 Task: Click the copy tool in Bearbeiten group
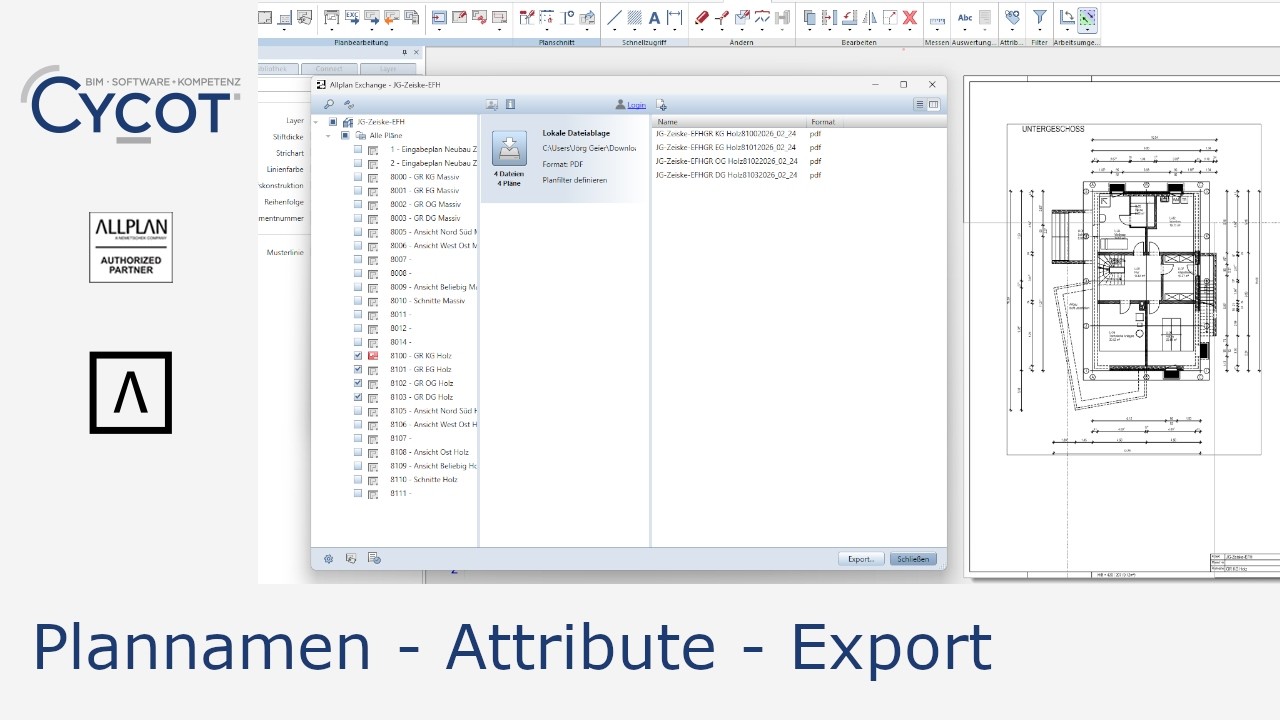810,17
